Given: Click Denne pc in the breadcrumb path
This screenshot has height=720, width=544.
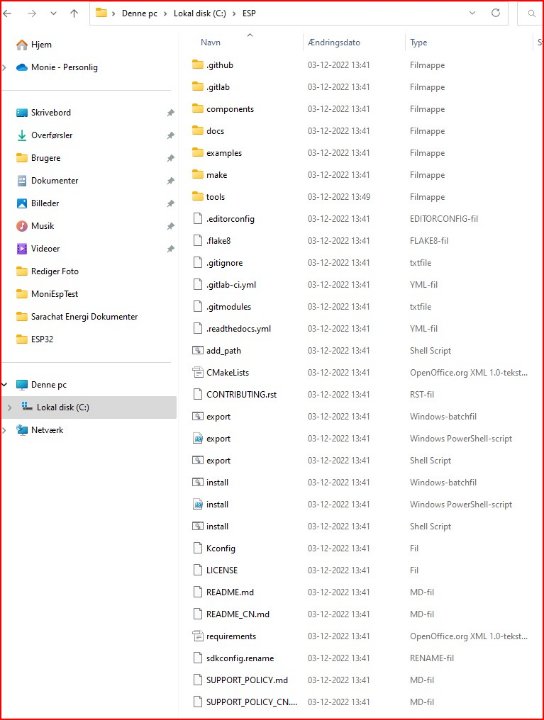Looking at the screenshot, I should click(x=140, y=13).
